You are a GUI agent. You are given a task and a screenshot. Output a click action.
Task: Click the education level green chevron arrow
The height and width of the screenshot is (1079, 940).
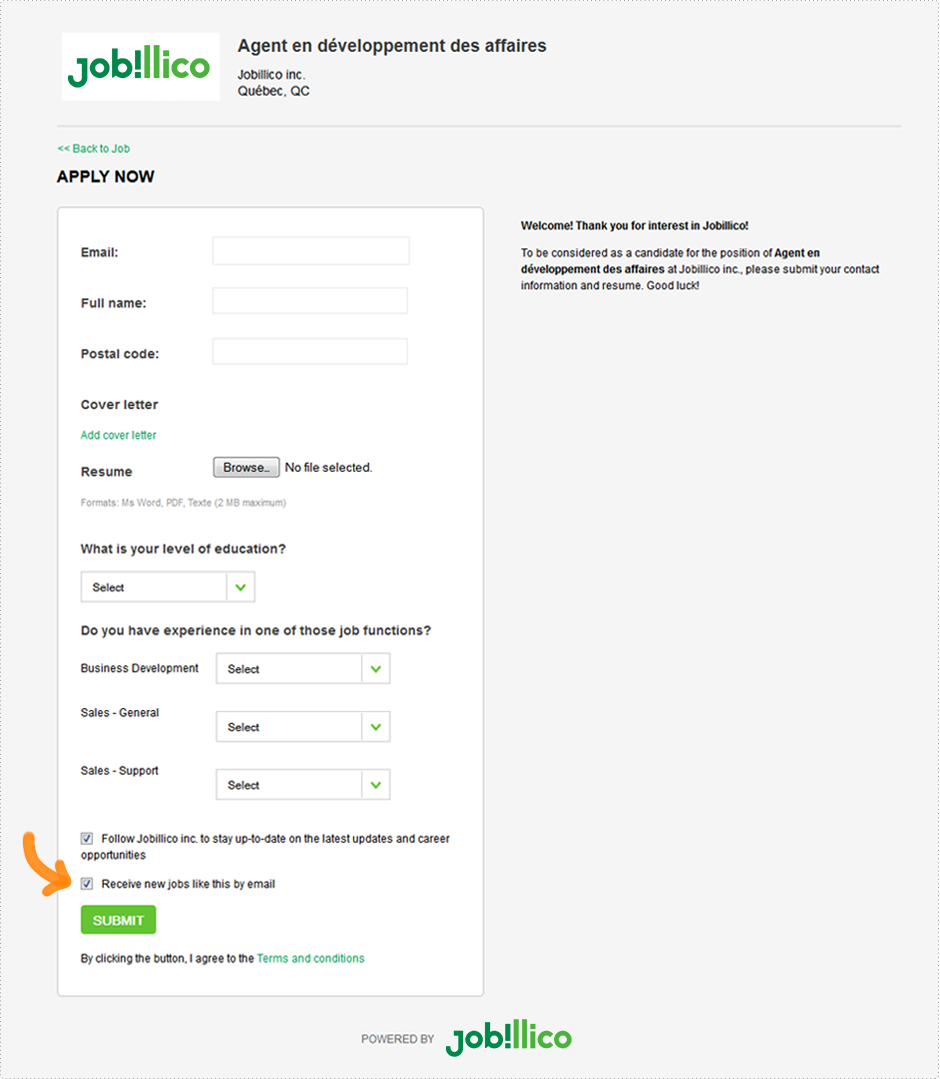point(240,587)
